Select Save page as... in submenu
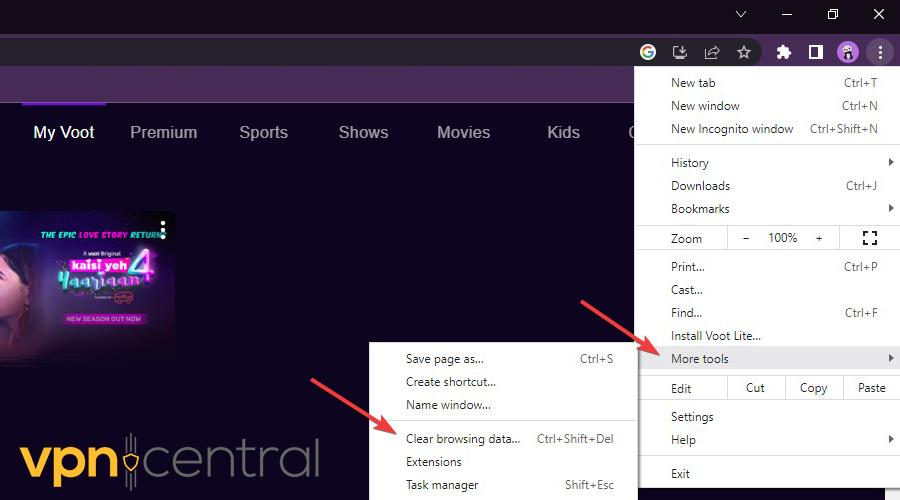 503,359
